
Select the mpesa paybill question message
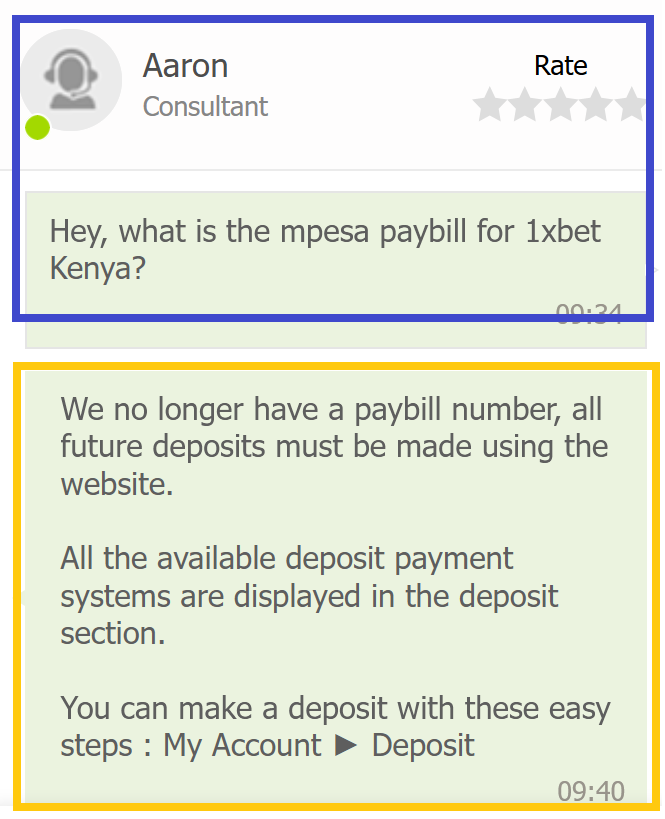tap(335, 270)
